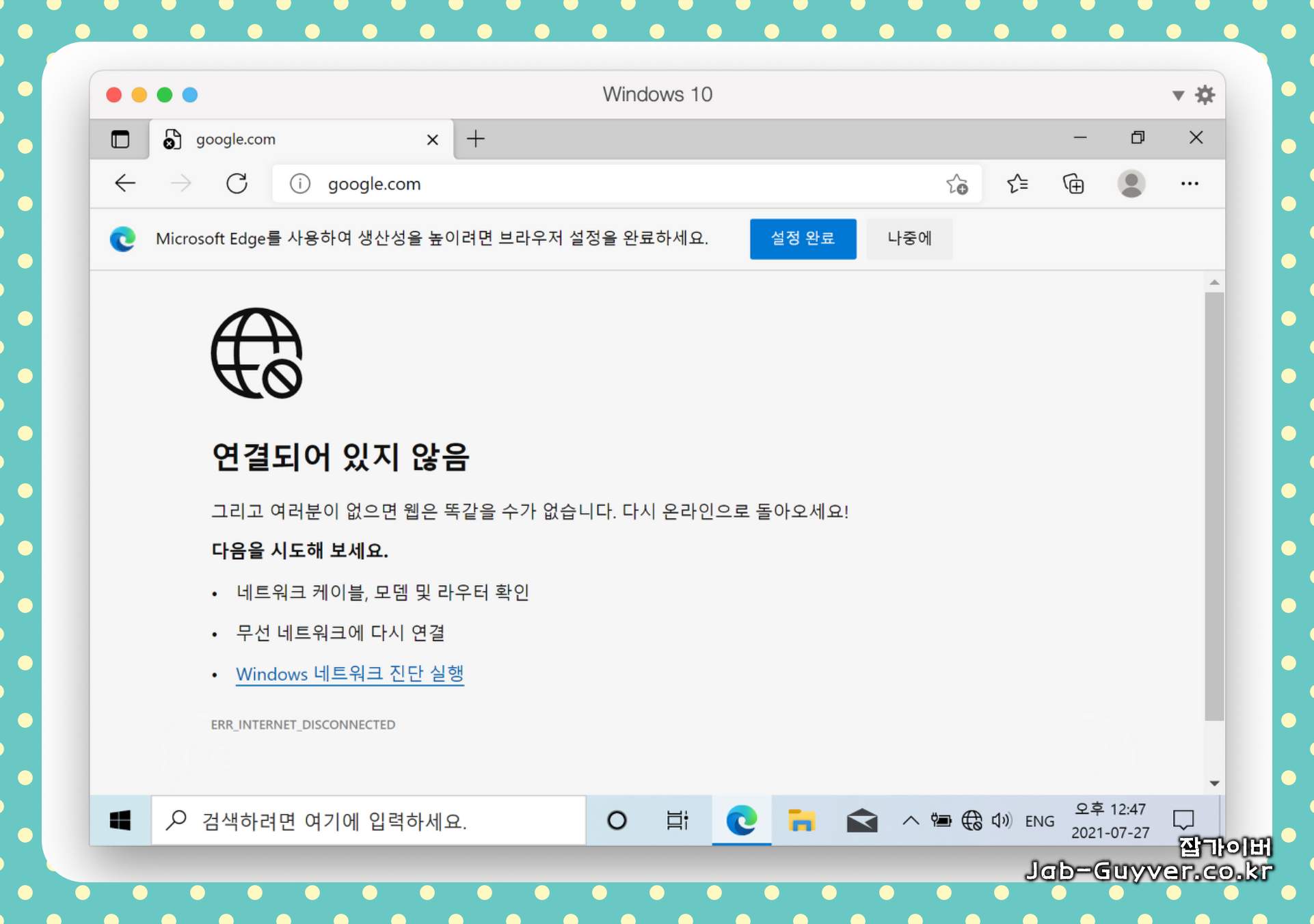The image size is (1314, 924).
Task: Open the vertical tabs panel icon
Action: (x=120, y=139)
